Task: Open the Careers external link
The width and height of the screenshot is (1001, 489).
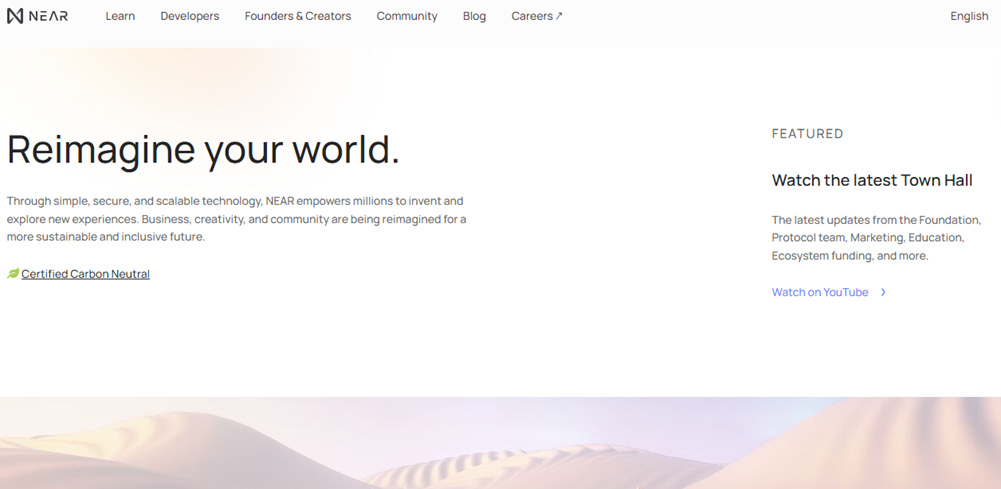Action: 537,16
